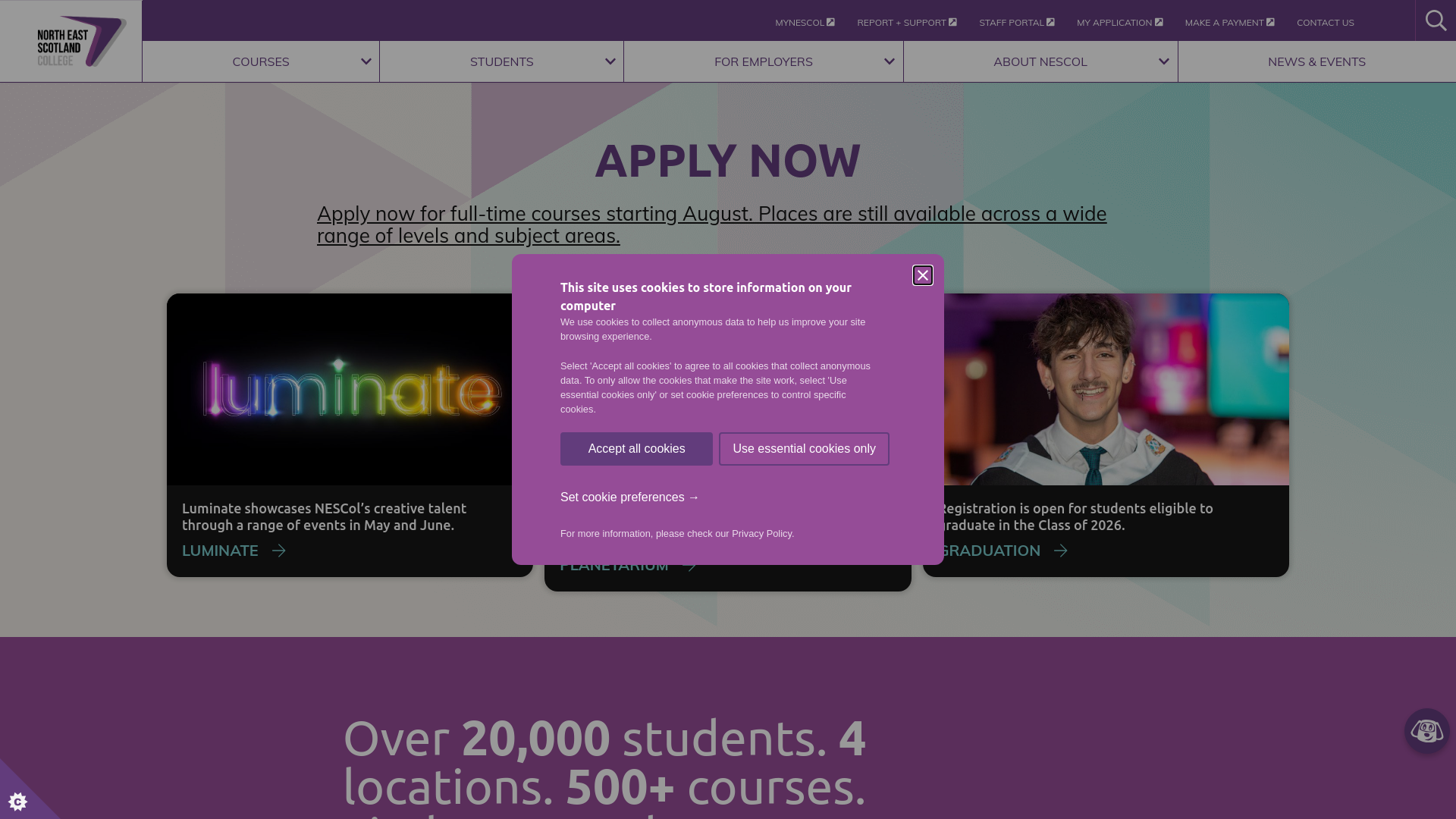Click external link icon beside MYNESCOL
The height and width of the screenshot is (819, 1456).
point(830,22)
